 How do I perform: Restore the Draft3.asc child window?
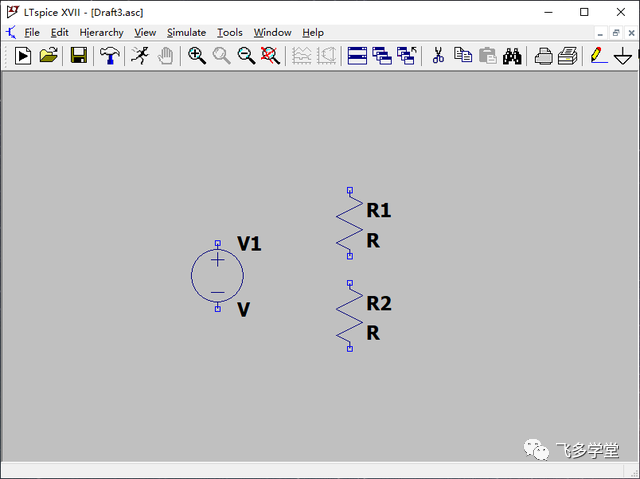[x=616, y=33]
